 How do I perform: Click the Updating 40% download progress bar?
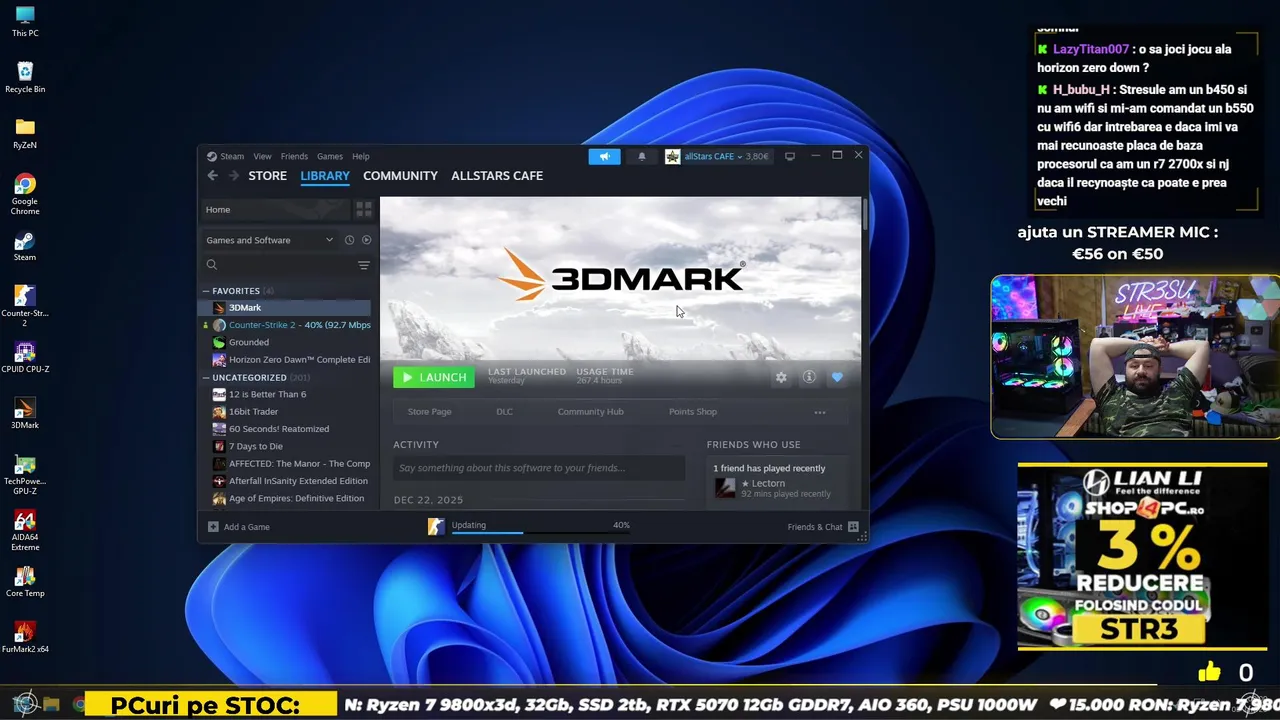click(x=541, y=532)
